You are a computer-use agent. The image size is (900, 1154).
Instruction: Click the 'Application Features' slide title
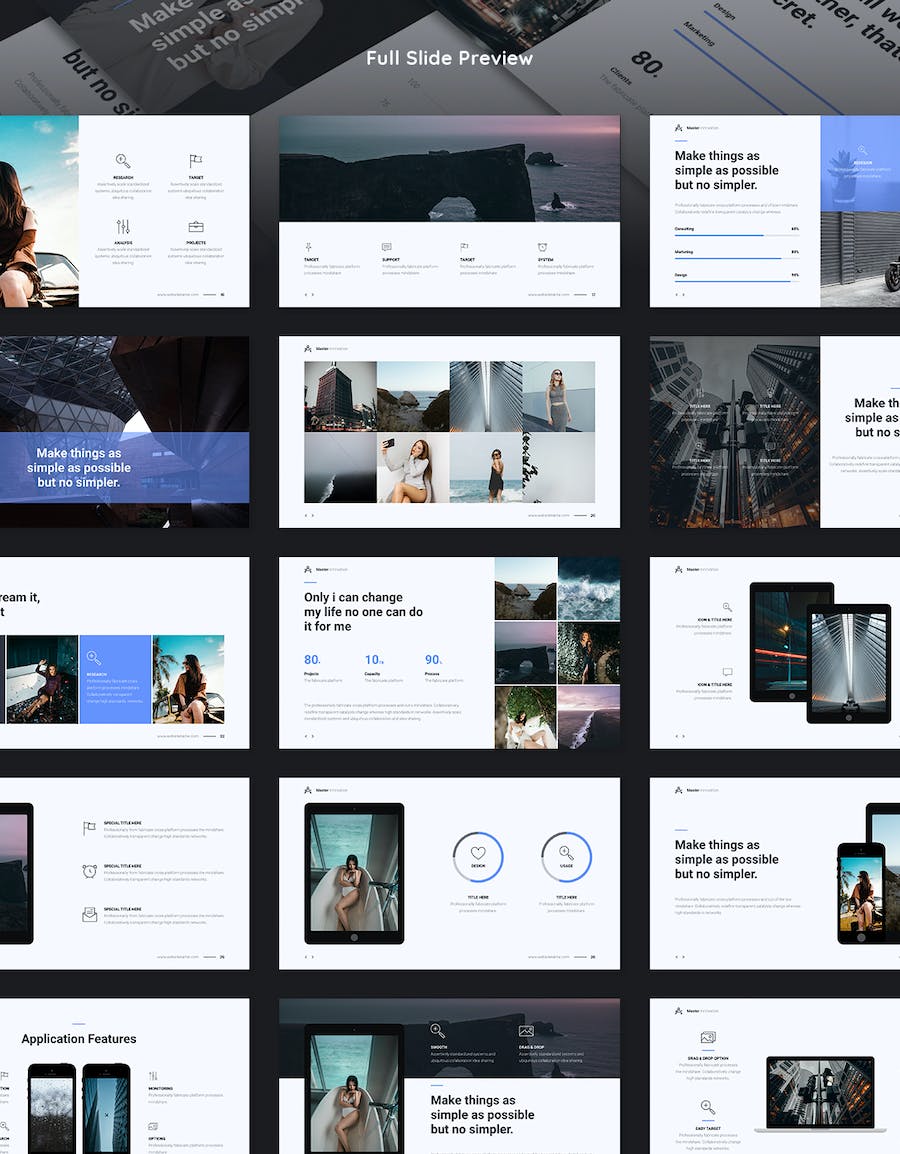tap(79, 1039)
